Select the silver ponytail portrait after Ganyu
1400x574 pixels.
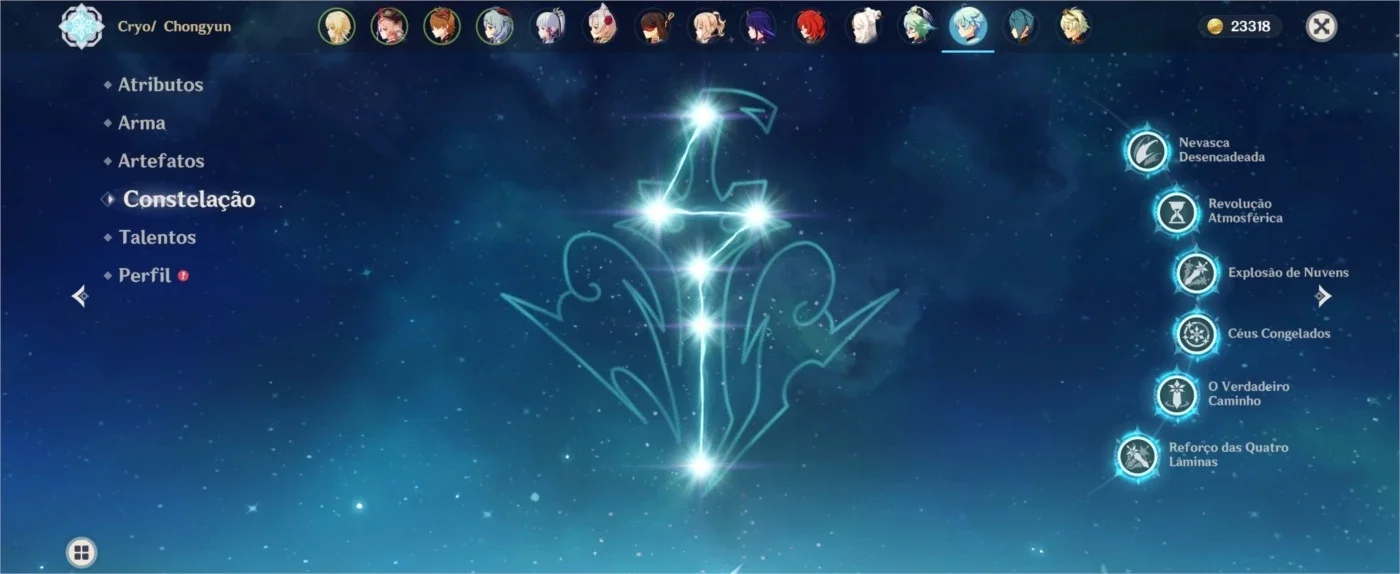(x=547, y=26)
